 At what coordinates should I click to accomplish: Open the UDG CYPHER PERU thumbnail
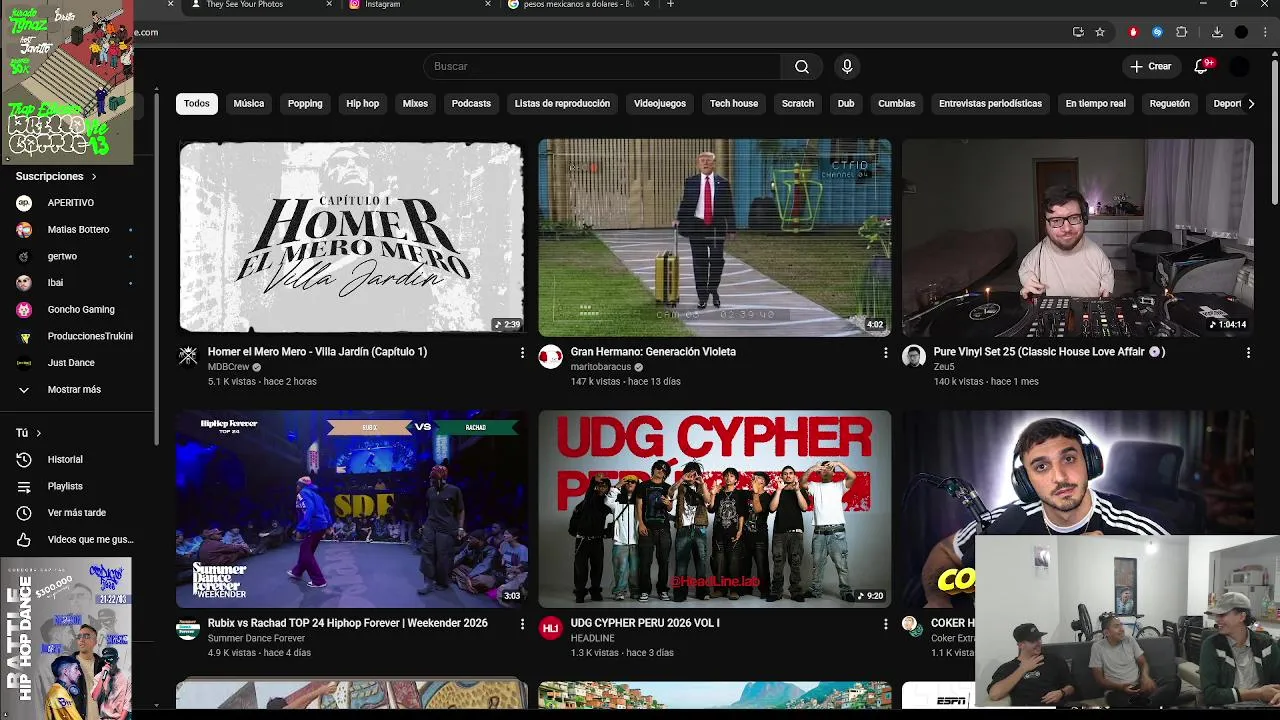[714, 508]
